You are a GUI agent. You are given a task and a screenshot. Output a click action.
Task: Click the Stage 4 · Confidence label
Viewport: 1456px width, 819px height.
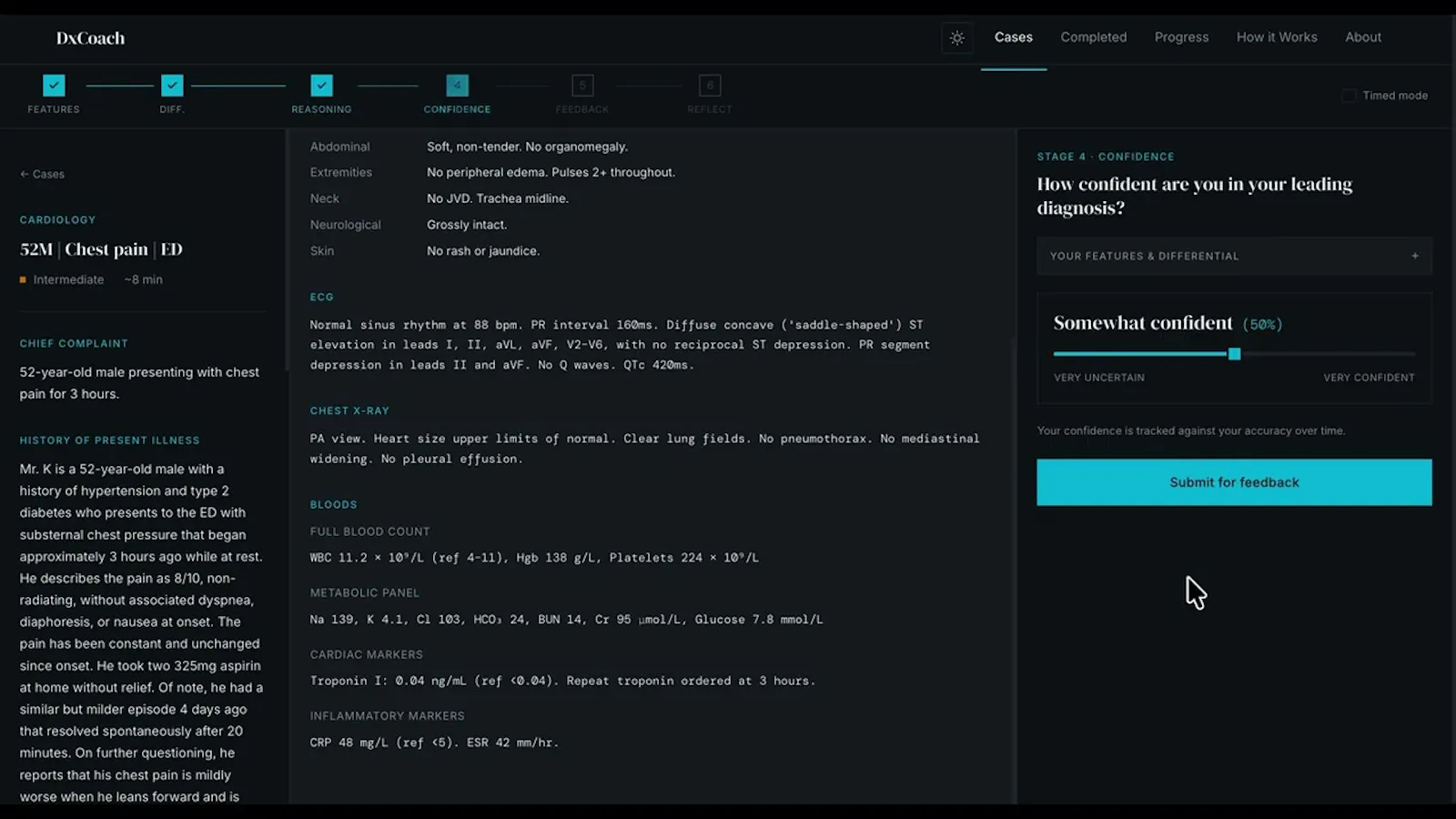click(1106, 157)
